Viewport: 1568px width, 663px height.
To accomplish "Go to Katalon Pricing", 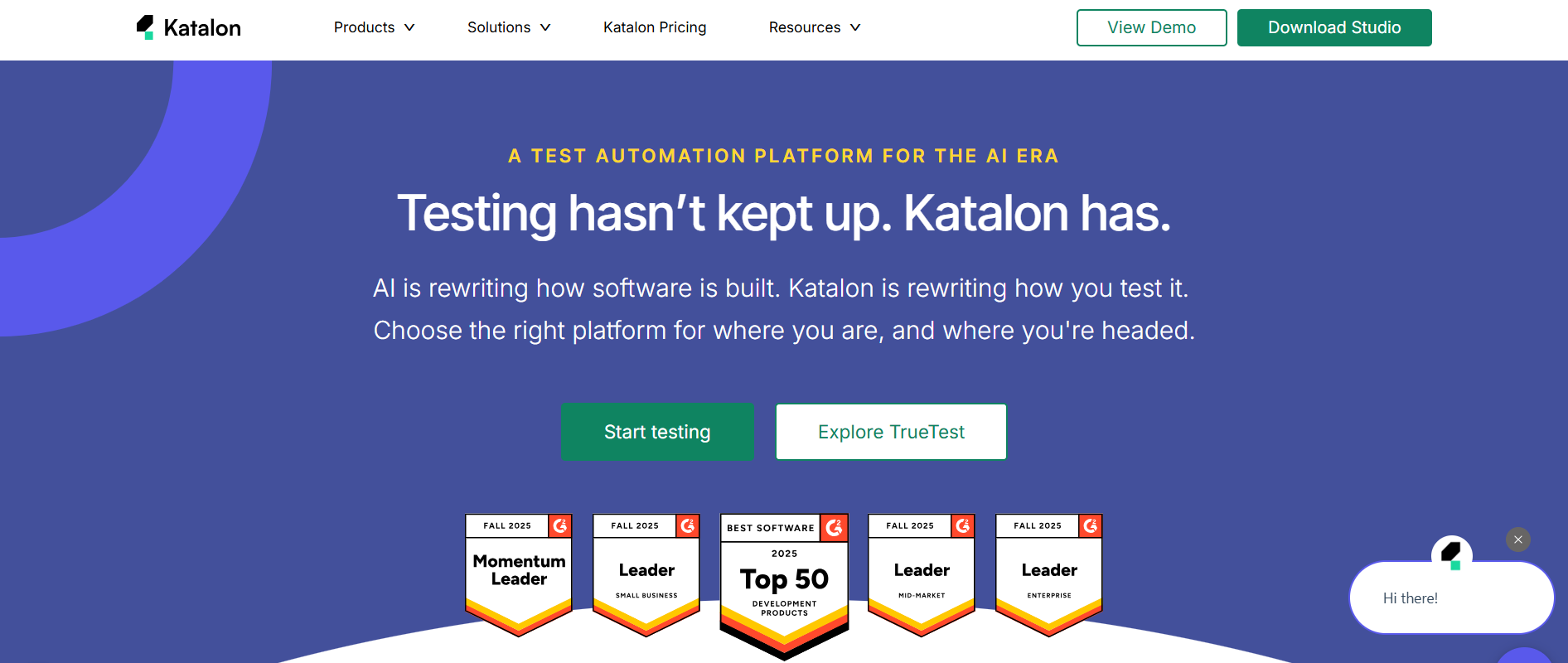I will point(654,27).
